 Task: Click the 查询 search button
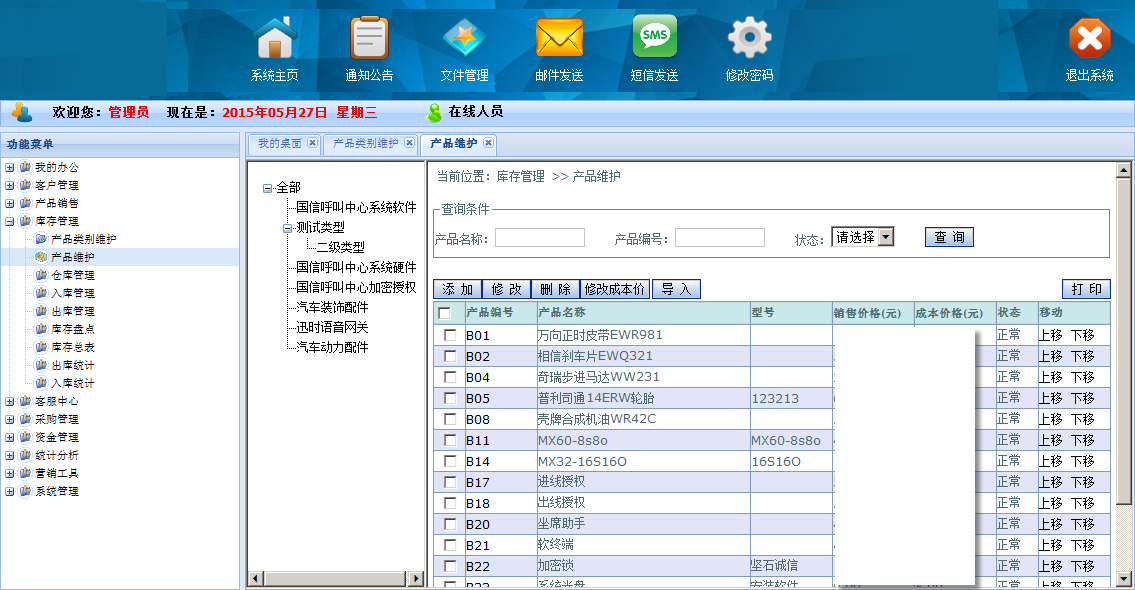pyautogui.click(x=948, y=237)
